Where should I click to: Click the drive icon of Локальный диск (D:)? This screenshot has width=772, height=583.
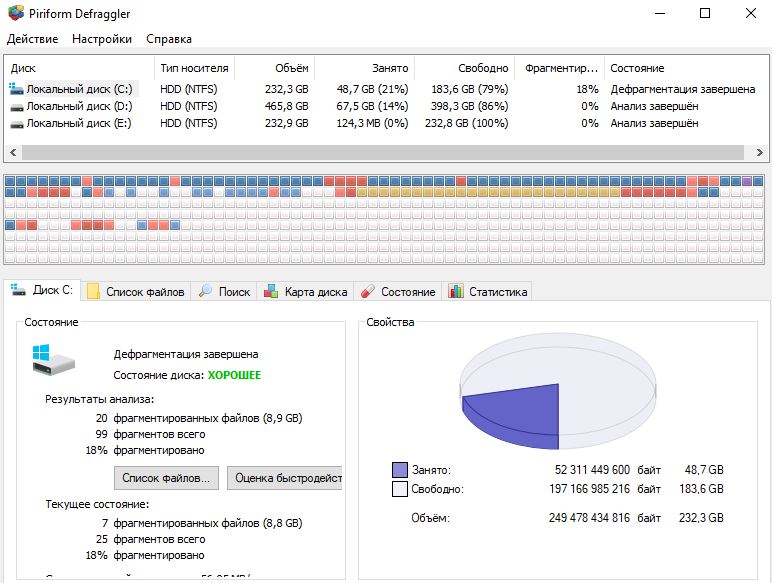point(16,106)
